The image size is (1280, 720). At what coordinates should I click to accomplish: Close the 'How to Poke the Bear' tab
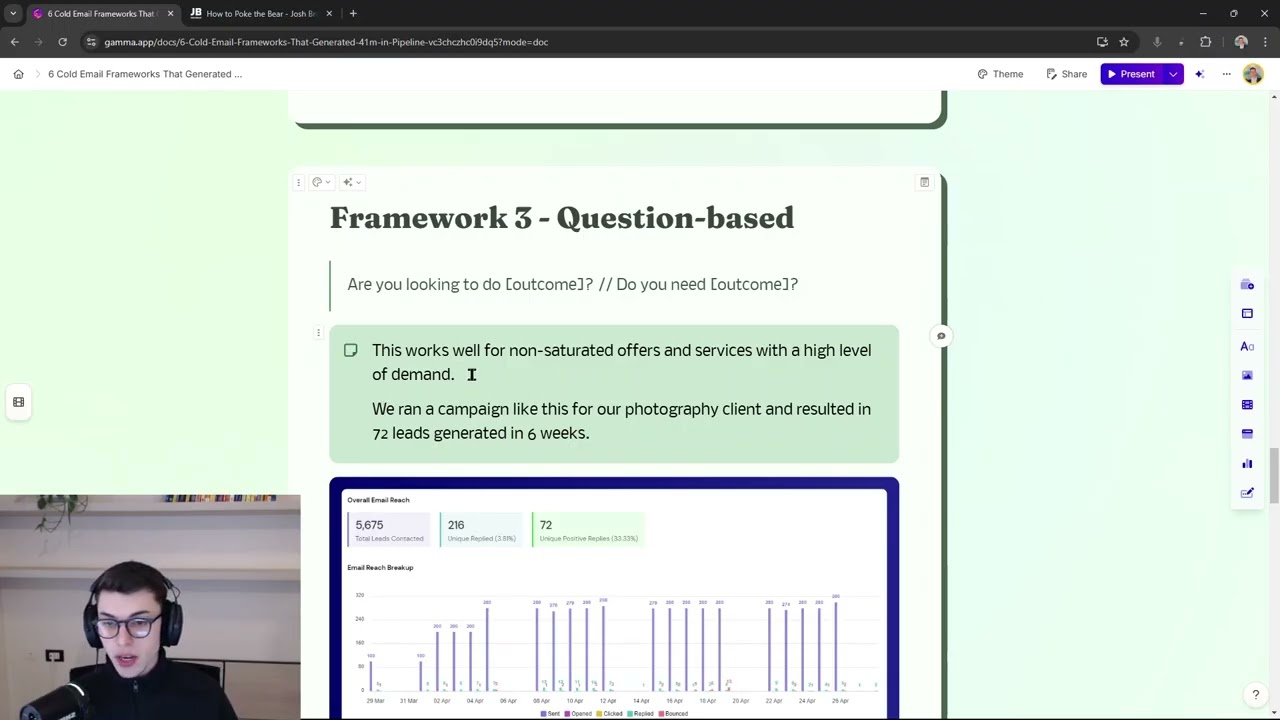(x=329, y=14)
